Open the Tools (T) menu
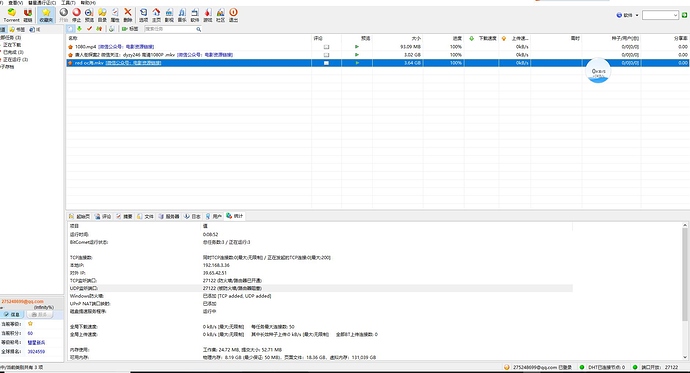 pos(68,3)
